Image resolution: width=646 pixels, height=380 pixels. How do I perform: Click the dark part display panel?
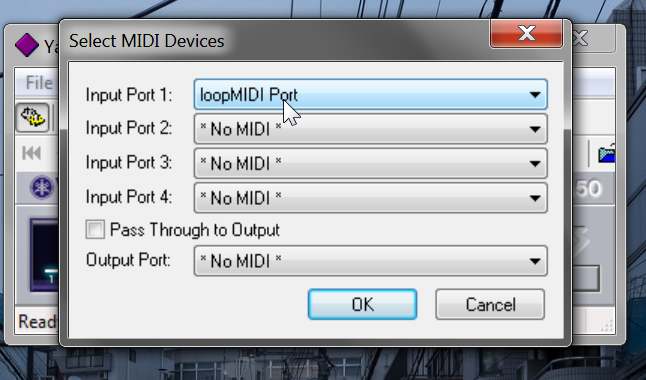point(44,255)
